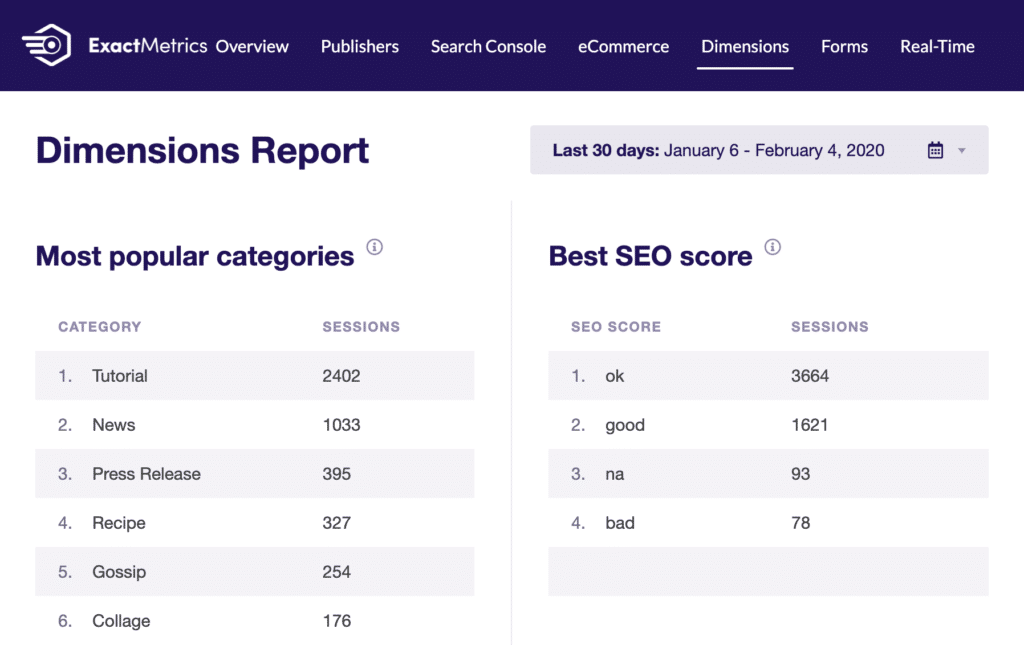Click the ExactMetrics logo icon
The width and height of the screenshot is (1024, 645).
[x=46, y=46]
